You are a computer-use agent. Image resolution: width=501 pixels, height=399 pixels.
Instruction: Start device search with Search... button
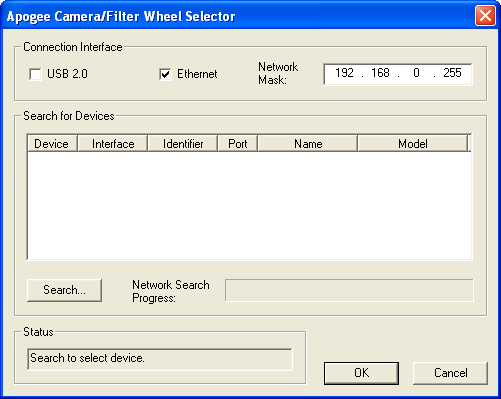coord(64,290)
